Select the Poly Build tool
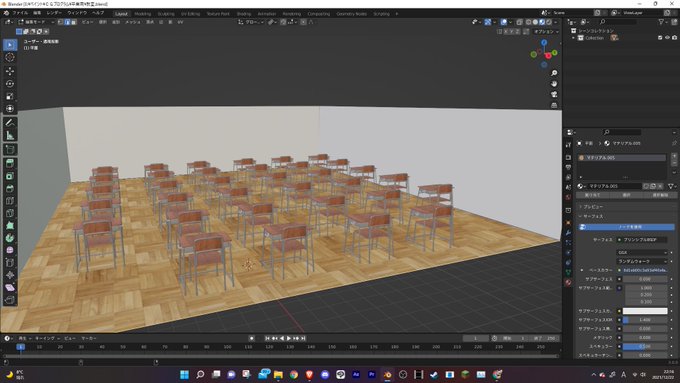 tap(10, 226)
